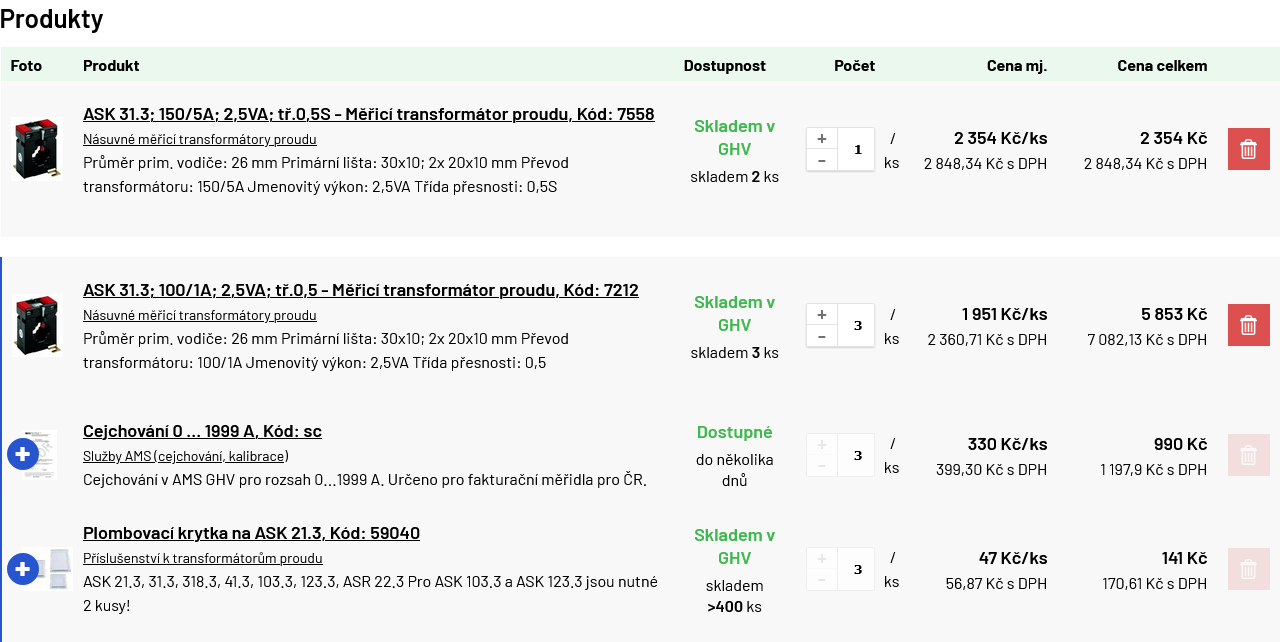Open Plombovací krytka na ASK 21.3 link
This screenshot has height=642, width=1280.
pos(251,533)
